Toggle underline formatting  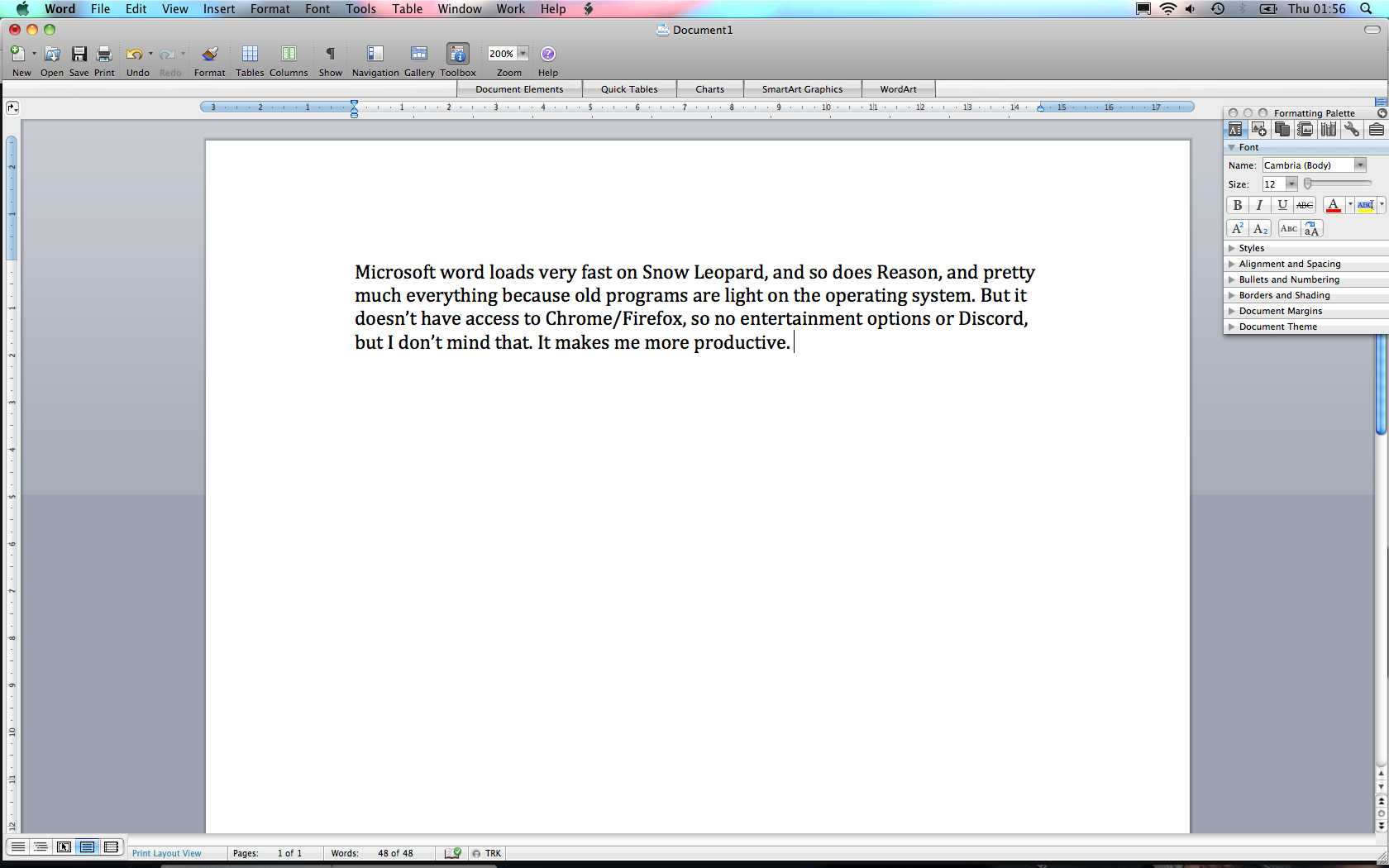[x=1282, y=205]
